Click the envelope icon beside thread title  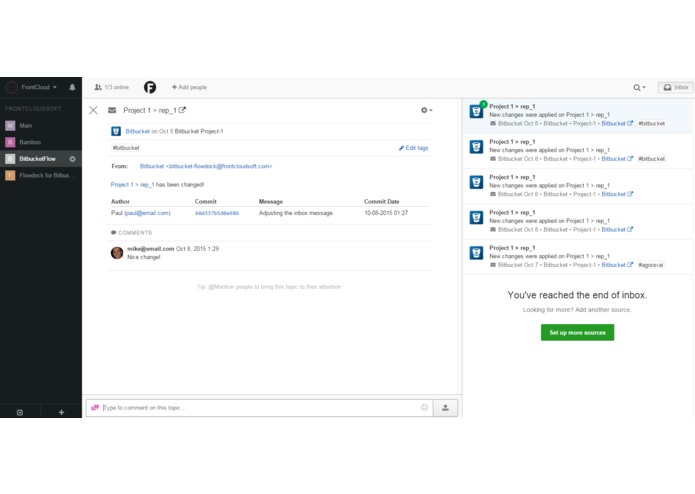point(112,110)
